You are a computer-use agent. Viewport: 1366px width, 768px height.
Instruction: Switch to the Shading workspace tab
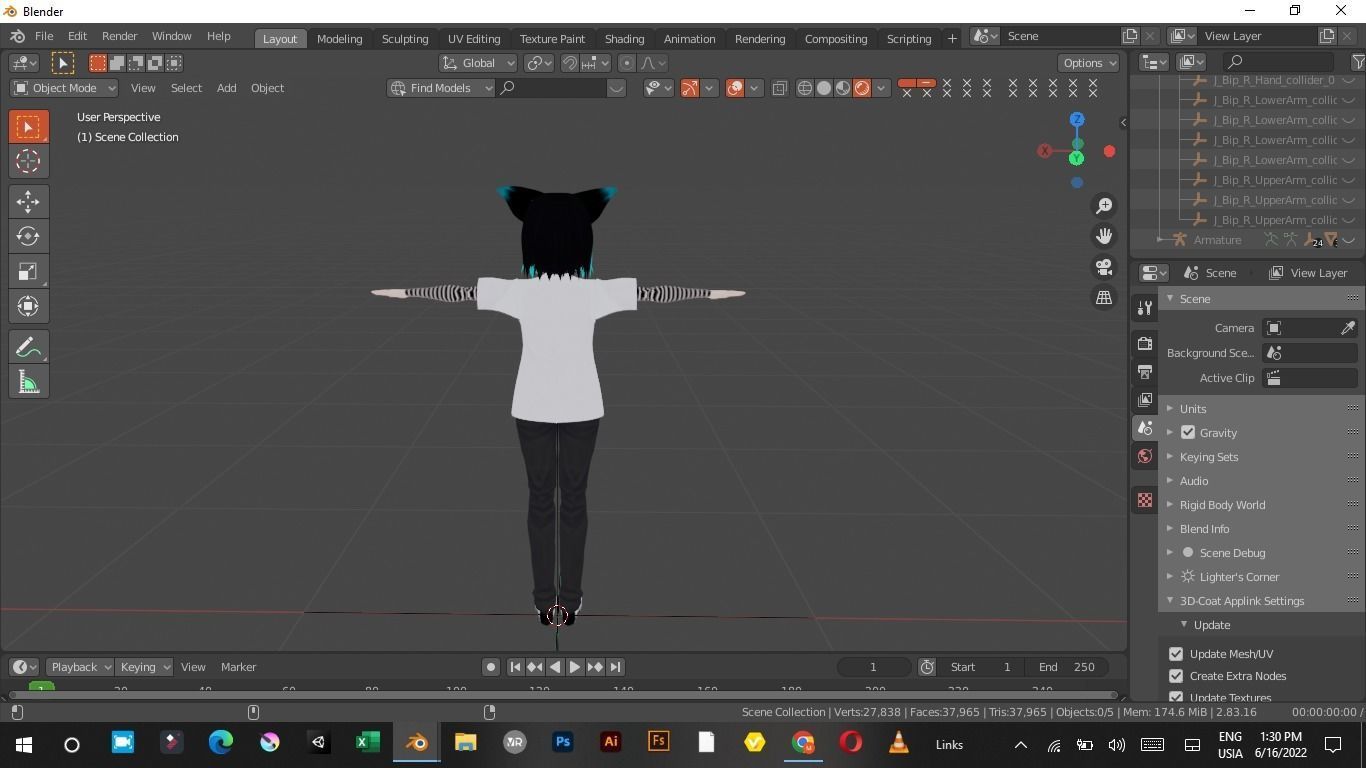pyautogui.click(x=623, y=38)
